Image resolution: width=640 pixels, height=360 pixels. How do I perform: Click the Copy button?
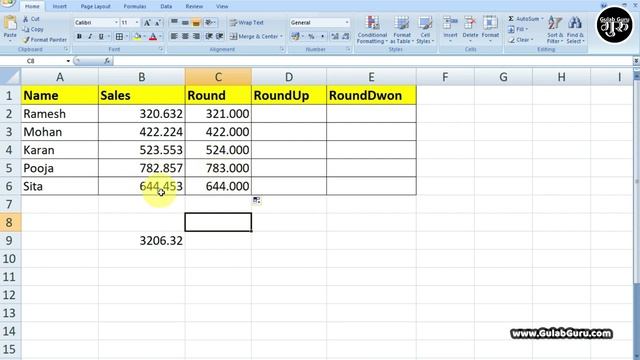pyautogui.click(x=33, y=29)
